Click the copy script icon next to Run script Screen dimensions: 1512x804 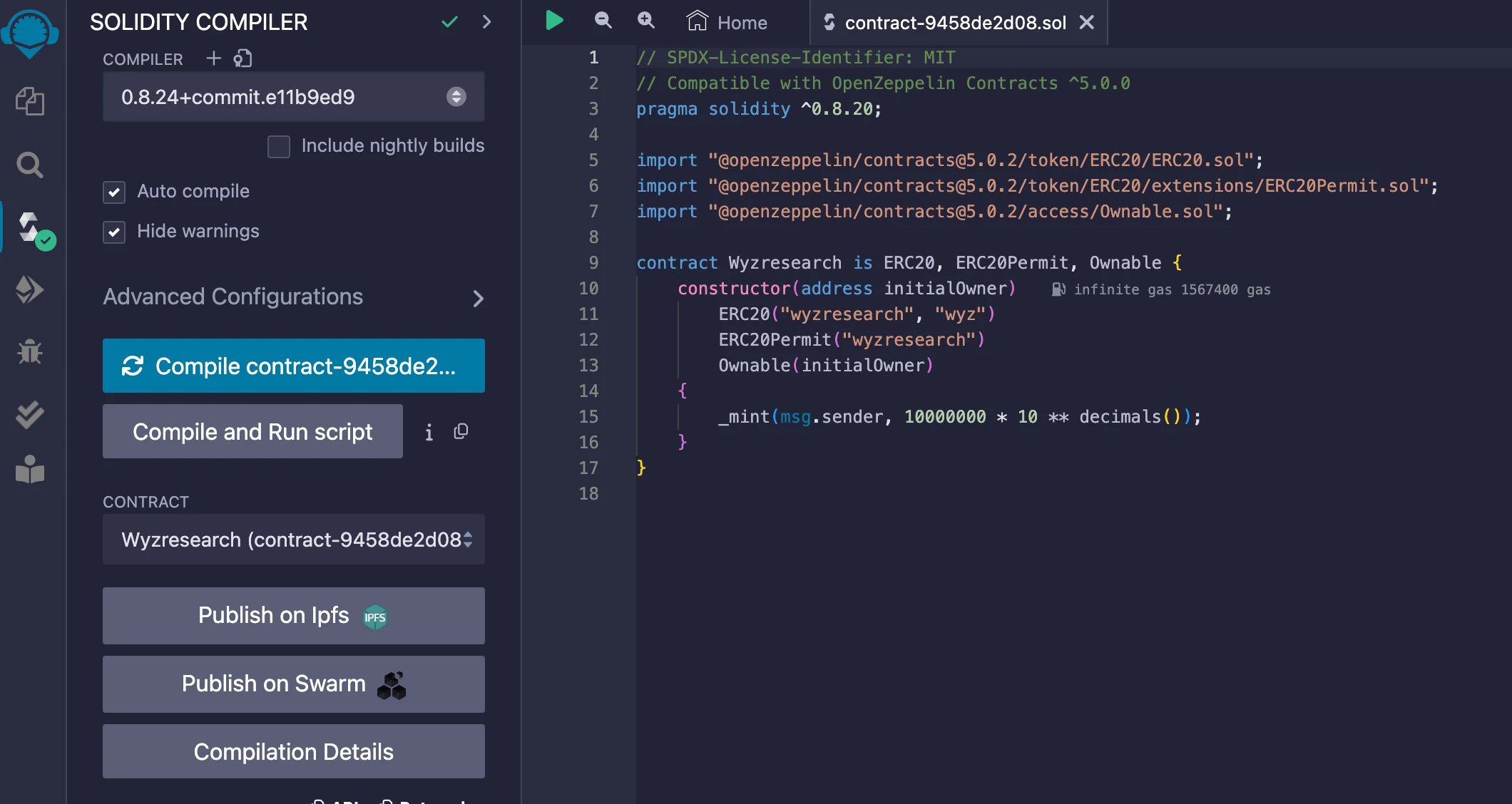point(461,432)
